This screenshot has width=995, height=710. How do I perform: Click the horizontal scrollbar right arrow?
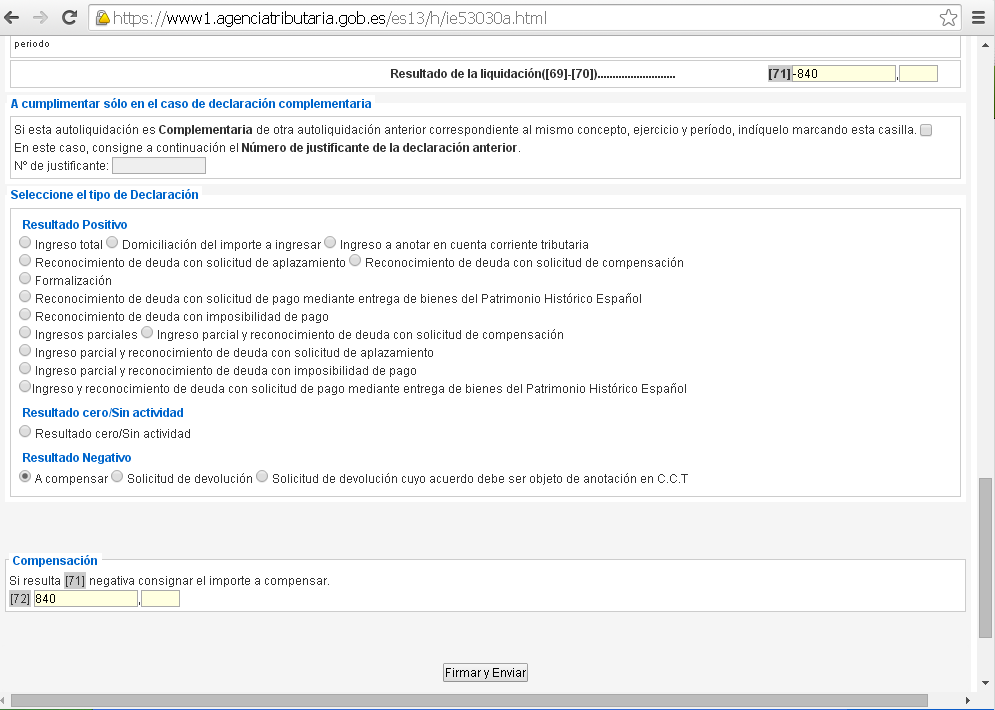(x=968, y=700)
